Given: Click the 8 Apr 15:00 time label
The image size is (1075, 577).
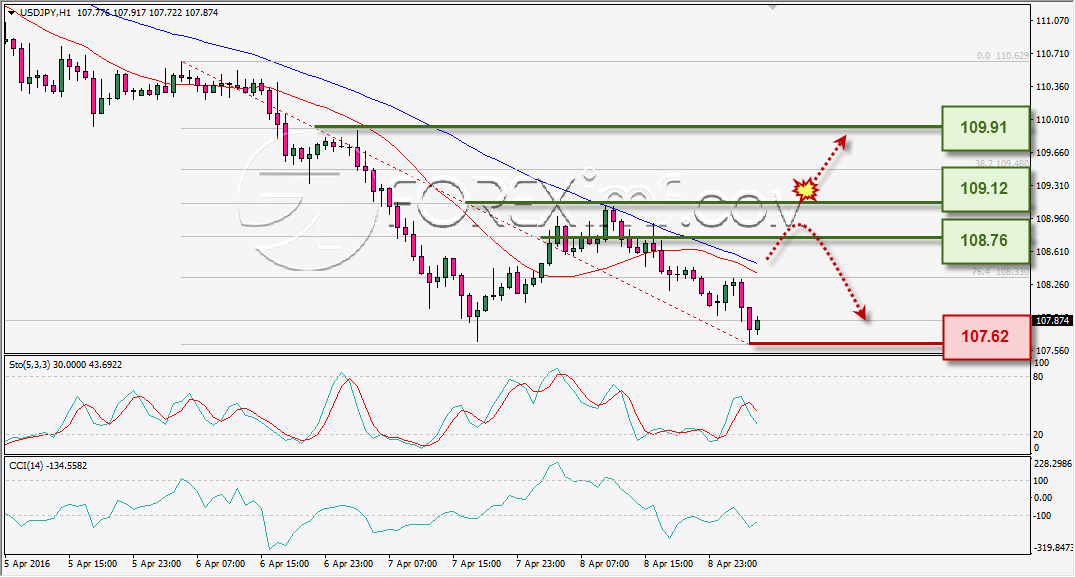Looking at the screenshot, I should [668, 563].
